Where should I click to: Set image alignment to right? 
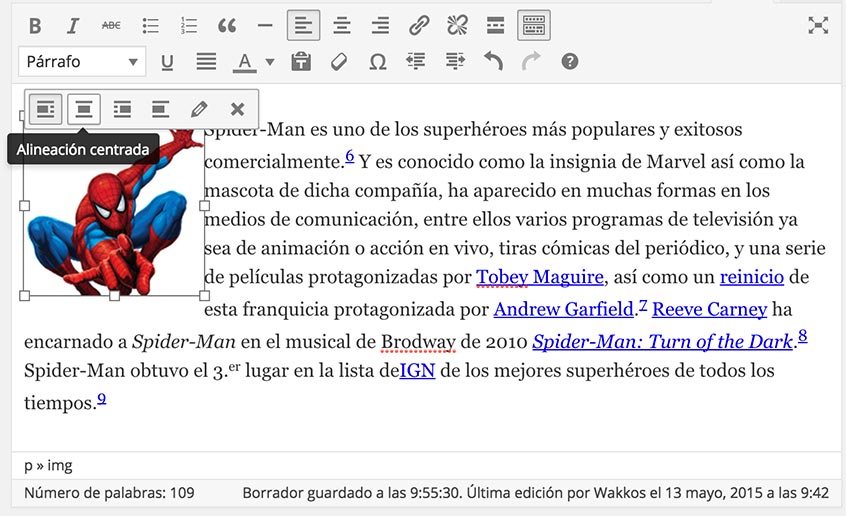point(122,110)
